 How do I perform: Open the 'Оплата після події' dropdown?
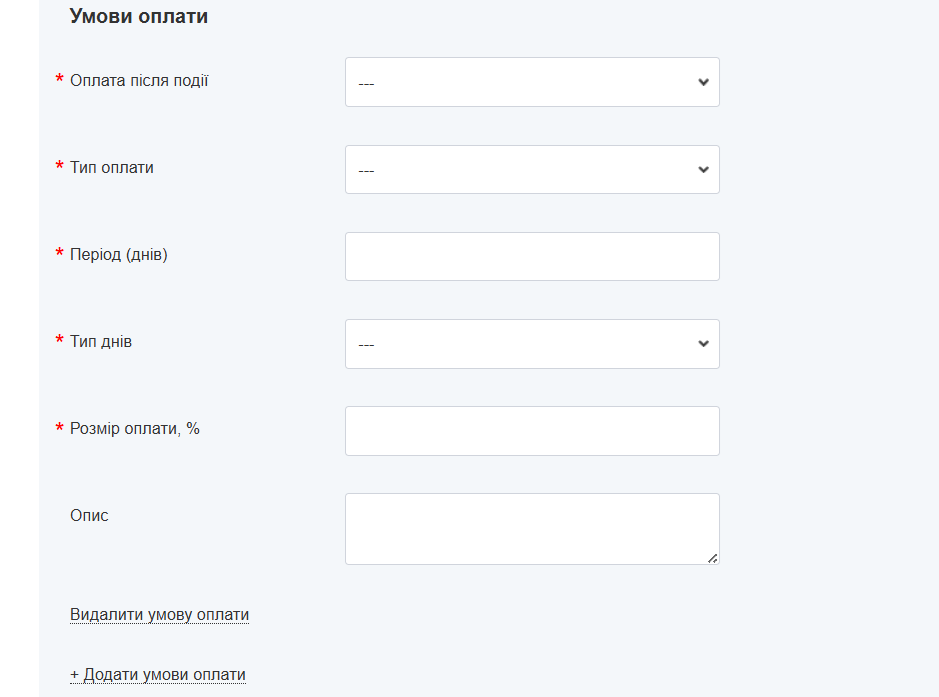pos(531,82)
